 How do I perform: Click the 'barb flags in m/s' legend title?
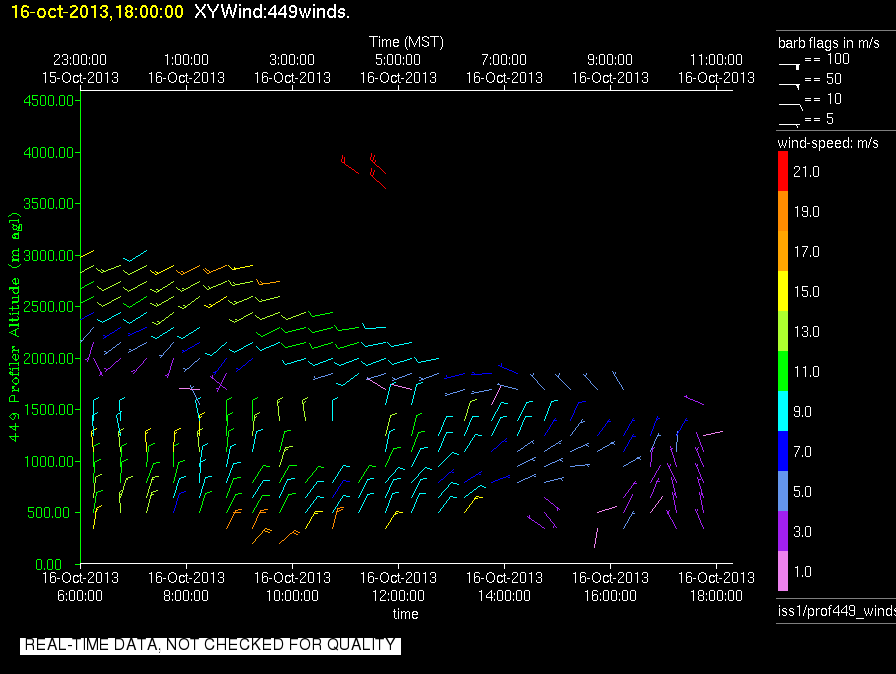829,43
